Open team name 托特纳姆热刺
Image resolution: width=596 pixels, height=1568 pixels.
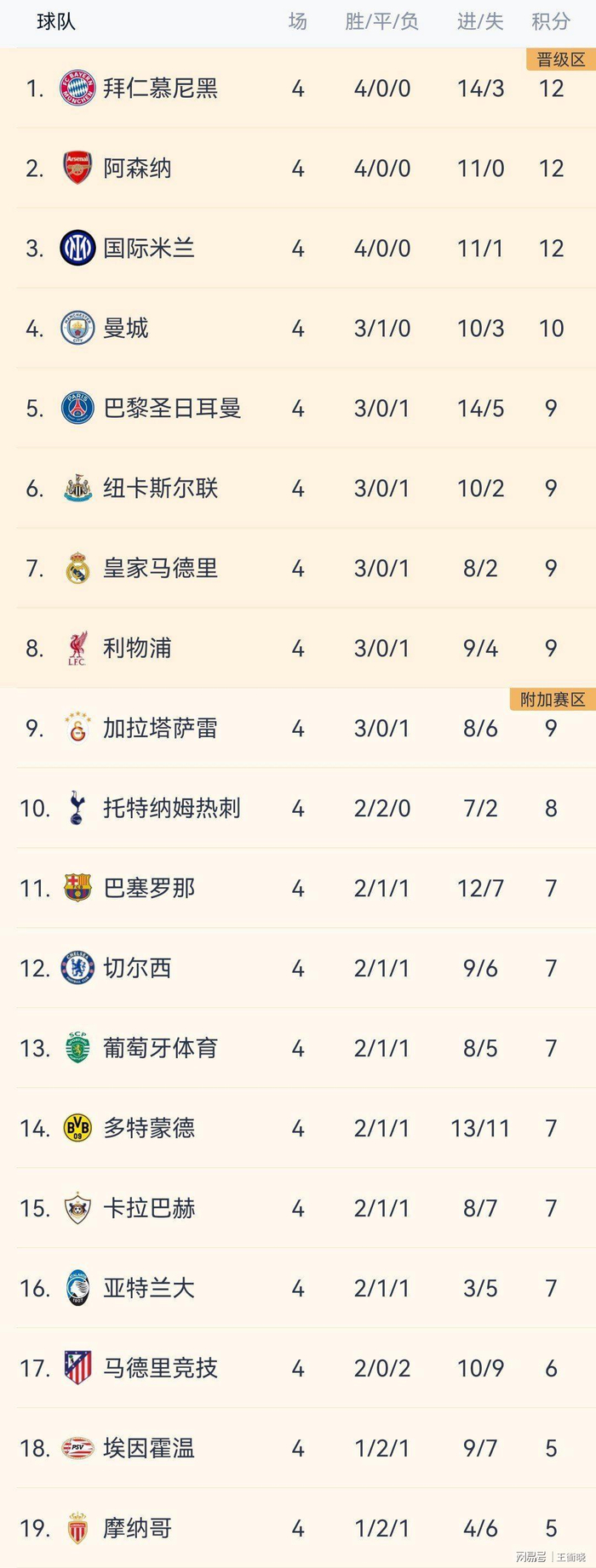[x=172, y=809]
